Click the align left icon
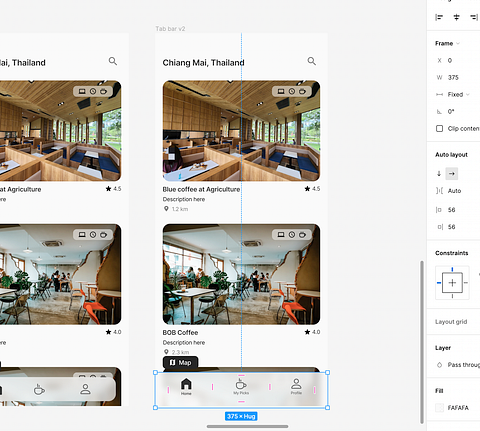Image resolution: width=480 pixels, height=431 pixels. coord(439,17)
